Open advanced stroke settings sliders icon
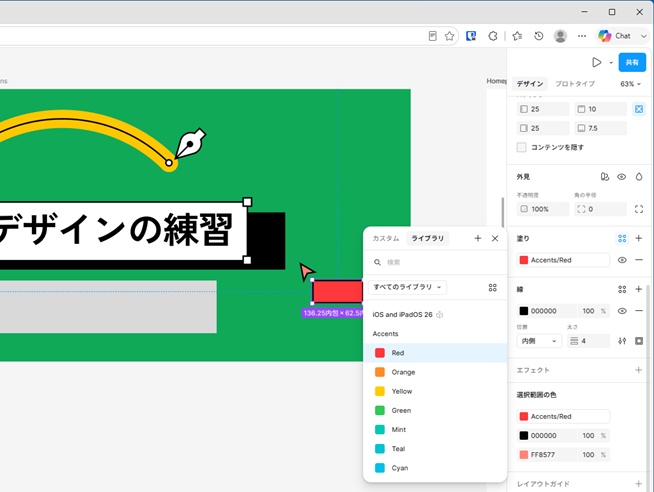This screenshot has height=492, width=654. pyautogui.click(x=622, y=341)
